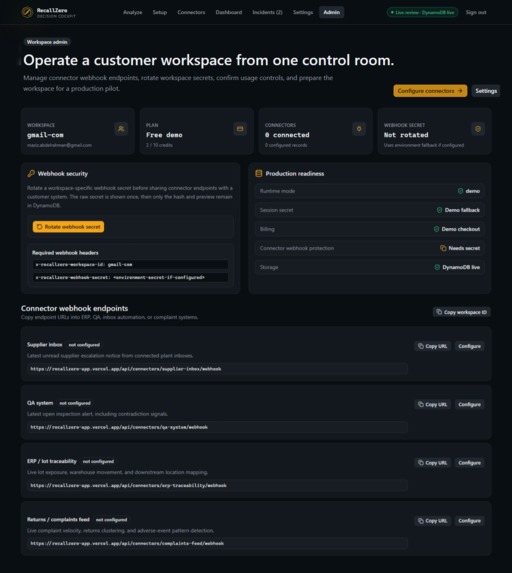Click the Live review DynamoDB live badge
The width and height of the screenshot is (512, 573).
(422, 12)
